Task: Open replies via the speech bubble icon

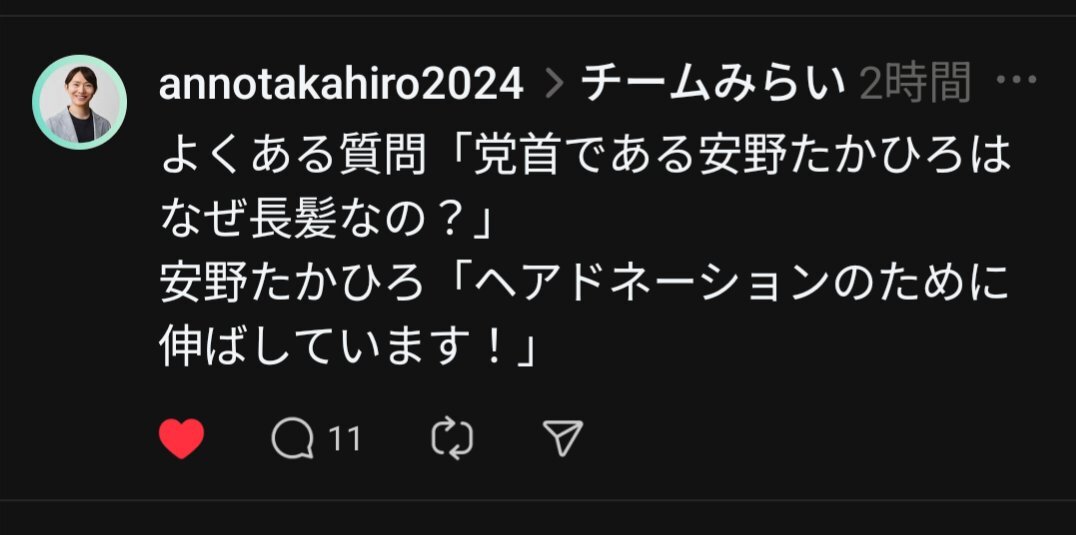Action: (x=292, y=438)
